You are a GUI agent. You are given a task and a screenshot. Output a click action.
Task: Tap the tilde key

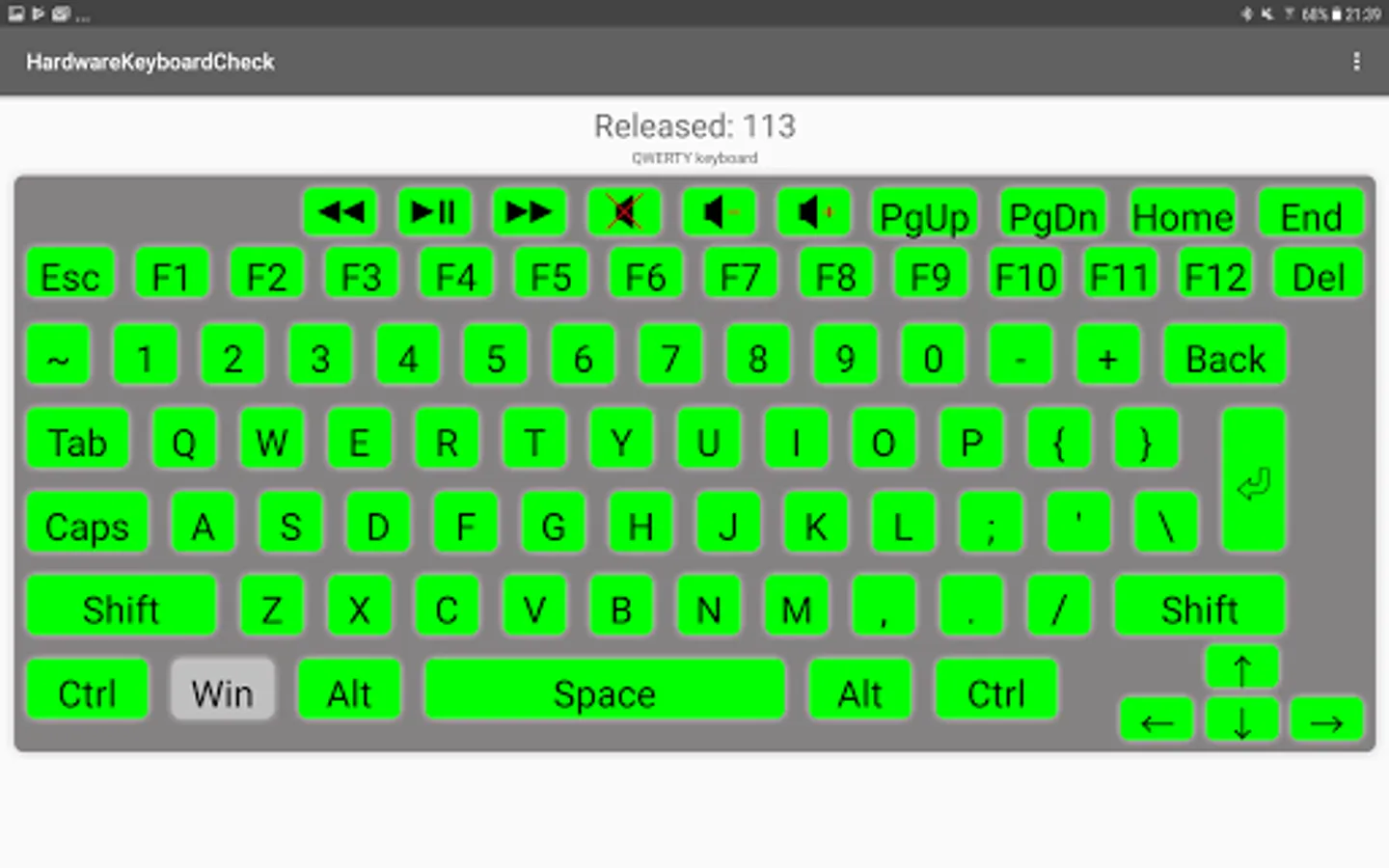pos(58,356)
